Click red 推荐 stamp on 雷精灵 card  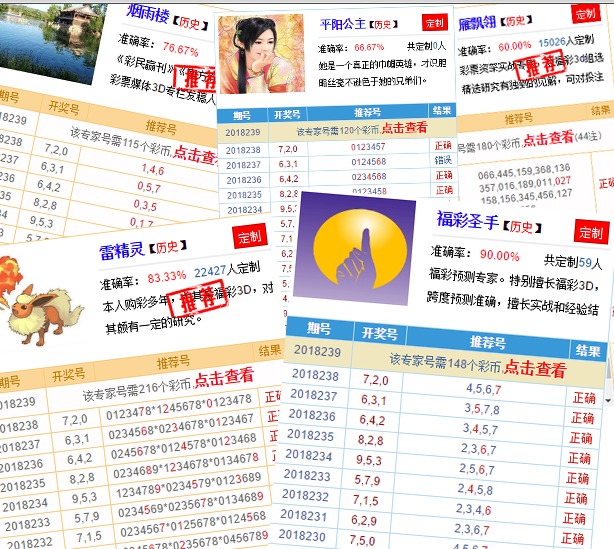click(198, 299)
